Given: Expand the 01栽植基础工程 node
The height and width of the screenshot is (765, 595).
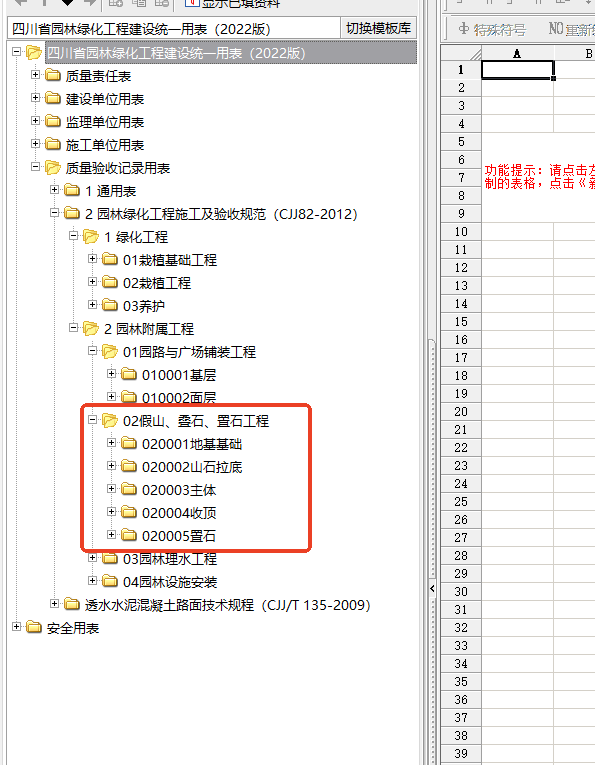Looking at the screenshot, I should tap(92, 259).
